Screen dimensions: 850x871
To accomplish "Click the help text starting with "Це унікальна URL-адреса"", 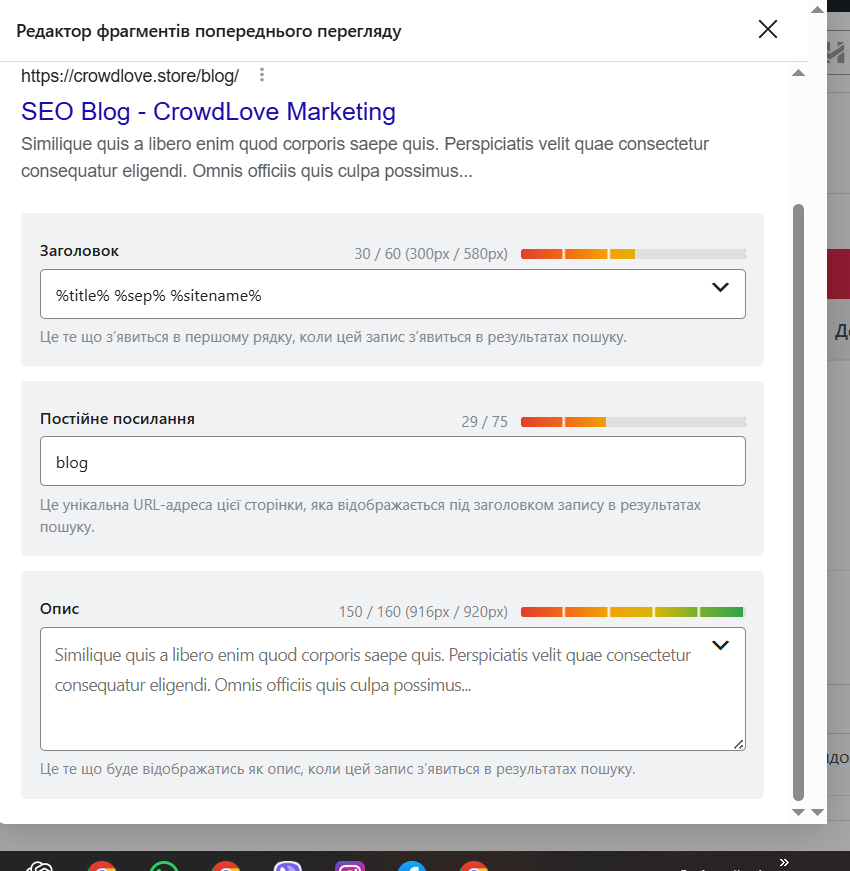I will pyautogui.click(x=371, y=515).
